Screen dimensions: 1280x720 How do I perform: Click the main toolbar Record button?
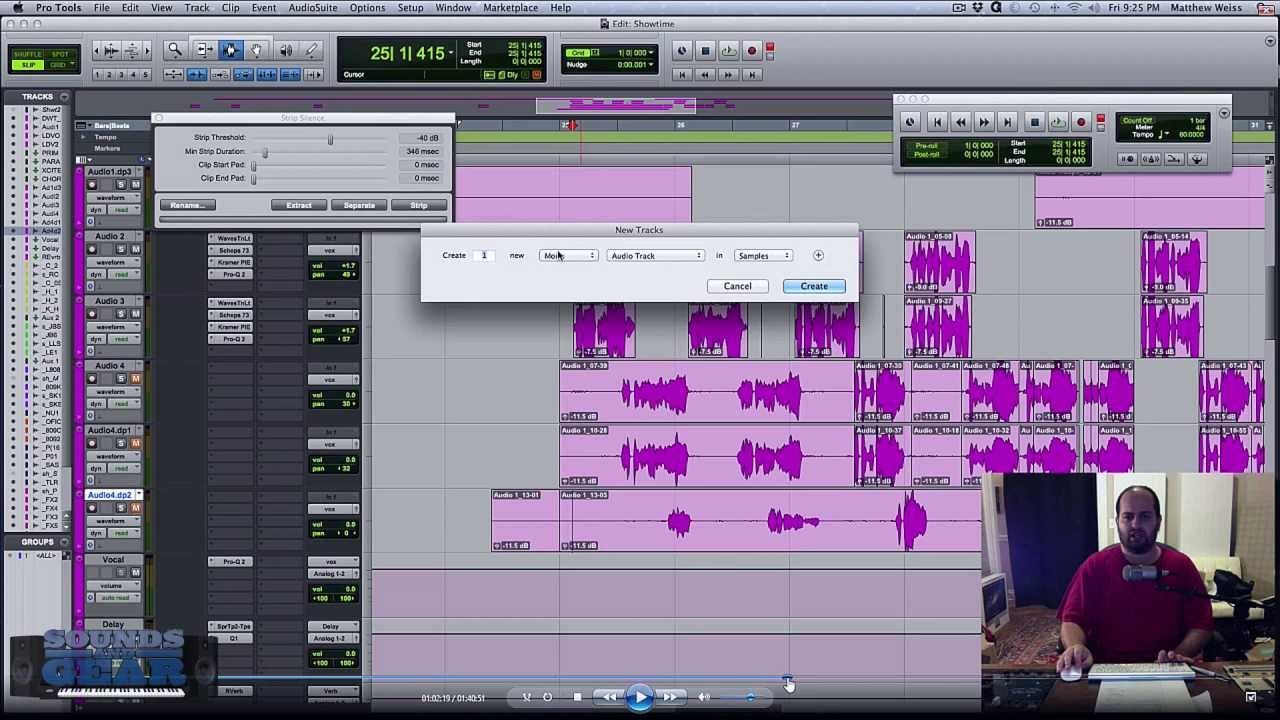(x=752, y=51)
